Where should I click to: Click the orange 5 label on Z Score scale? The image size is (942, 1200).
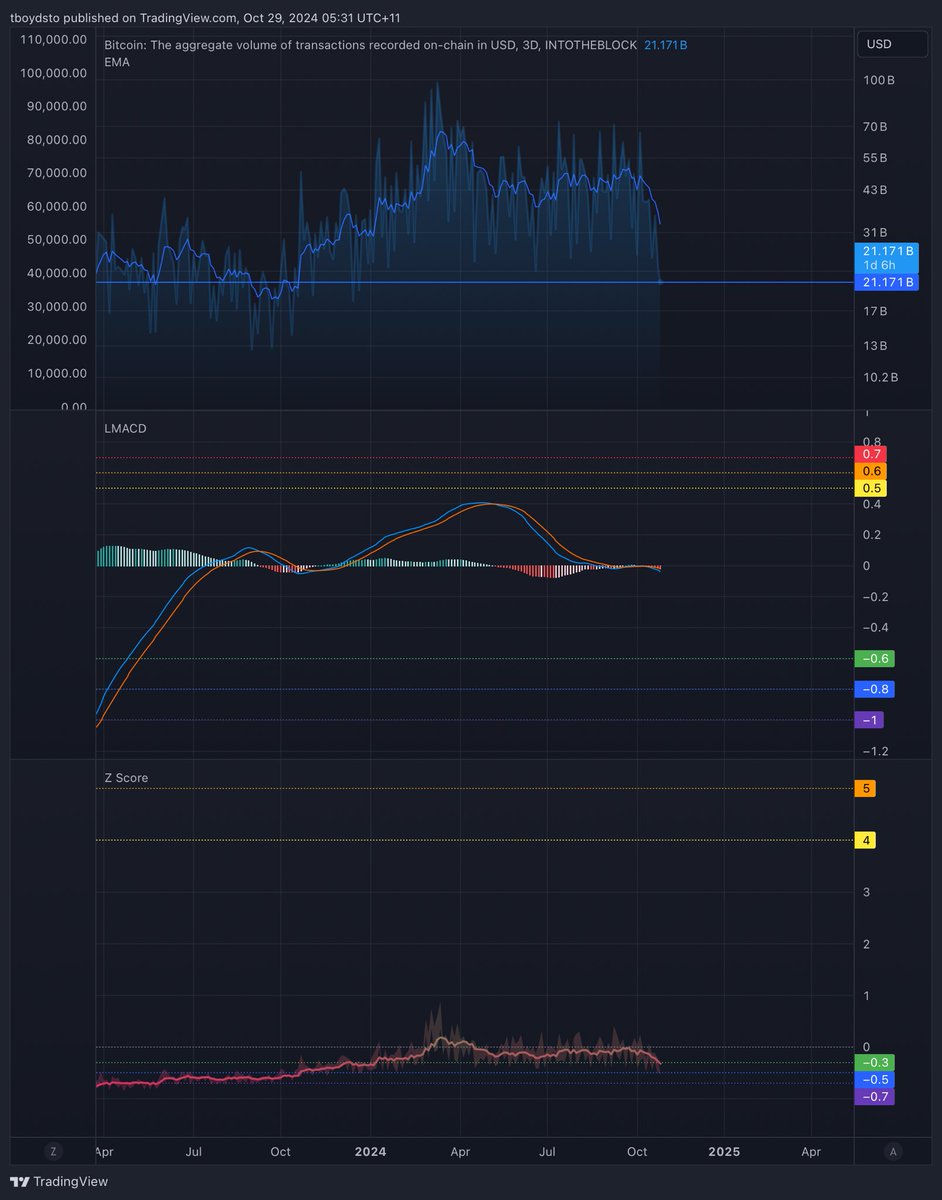865,788
